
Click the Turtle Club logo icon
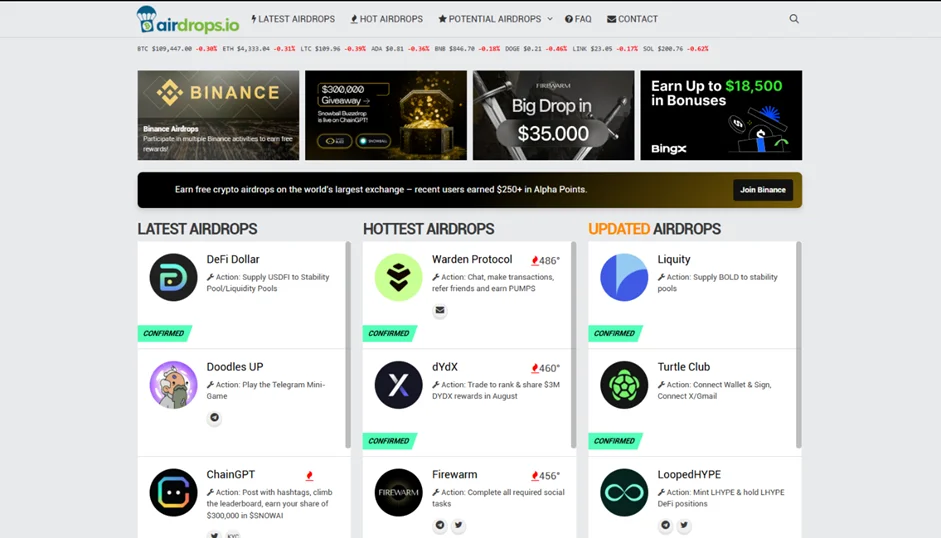click(624, 385)
